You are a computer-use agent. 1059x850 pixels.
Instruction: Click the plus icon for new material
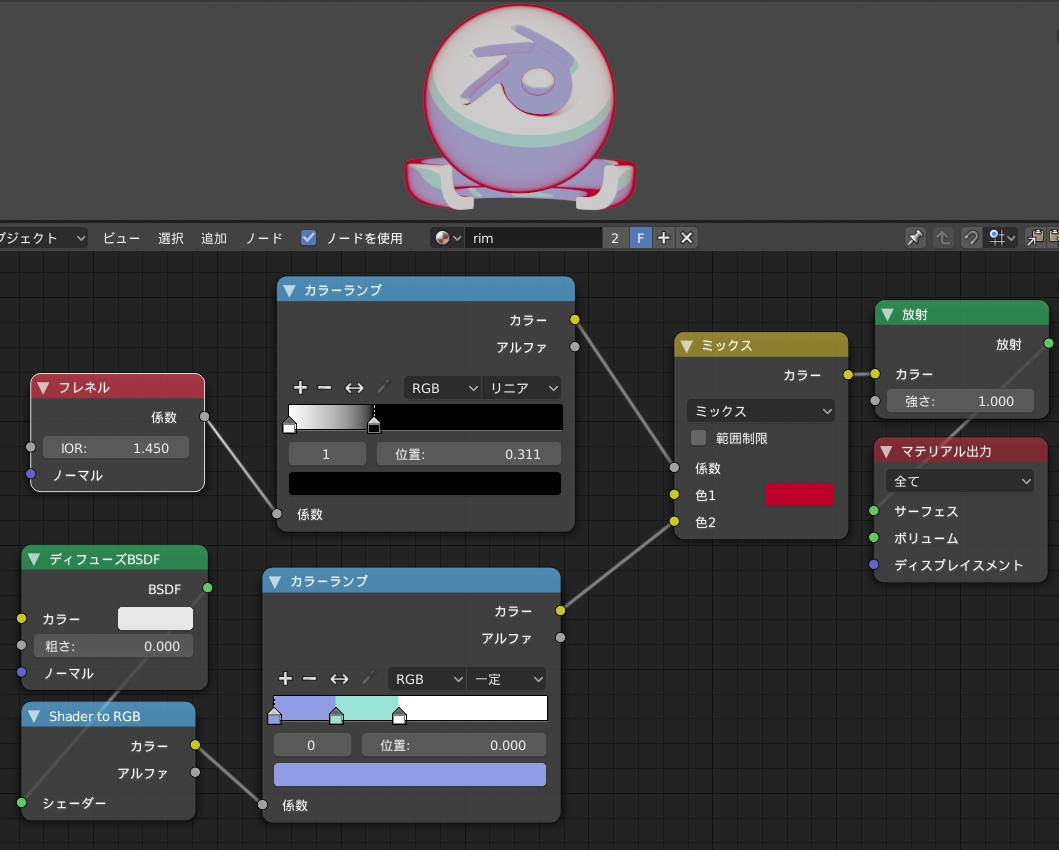663,238
